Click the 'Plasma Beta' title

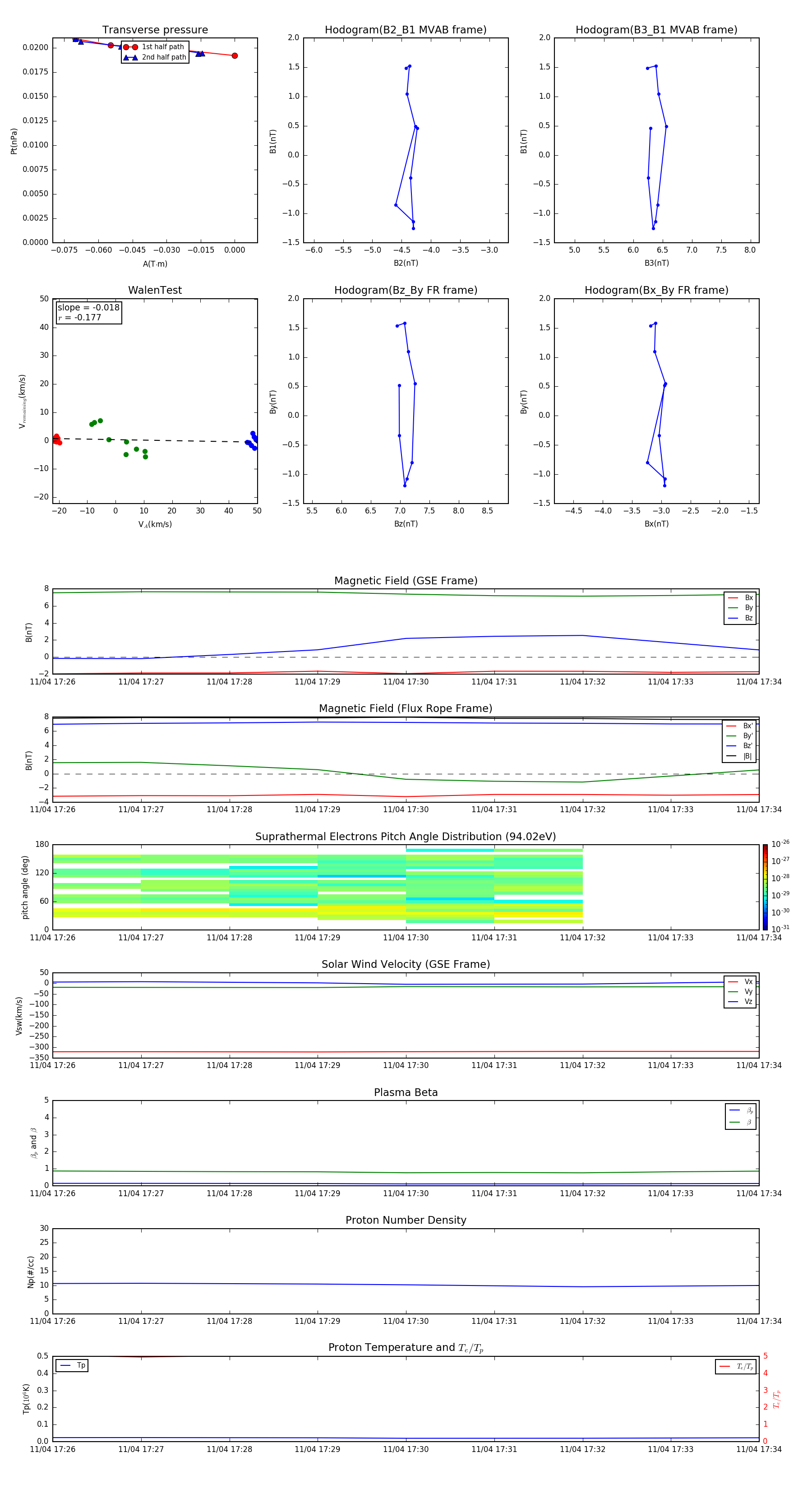(406, 1092)
